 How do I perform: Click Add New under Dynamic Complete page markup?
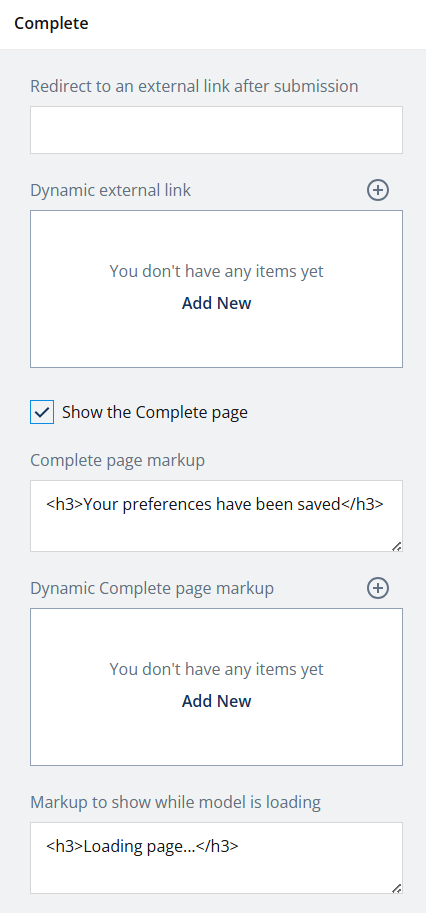pyautogui.click(x=216, y=701)
